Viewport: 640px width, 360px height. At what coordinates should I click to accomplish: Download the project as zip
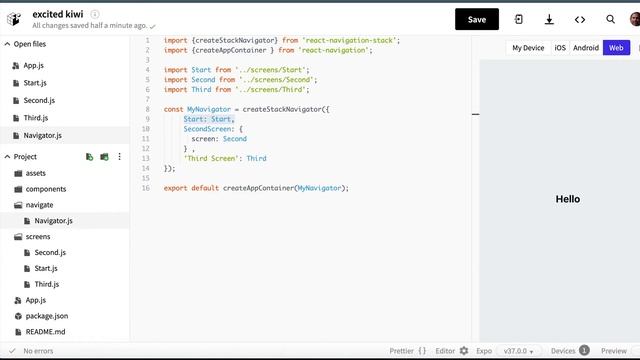click(549, 19)
